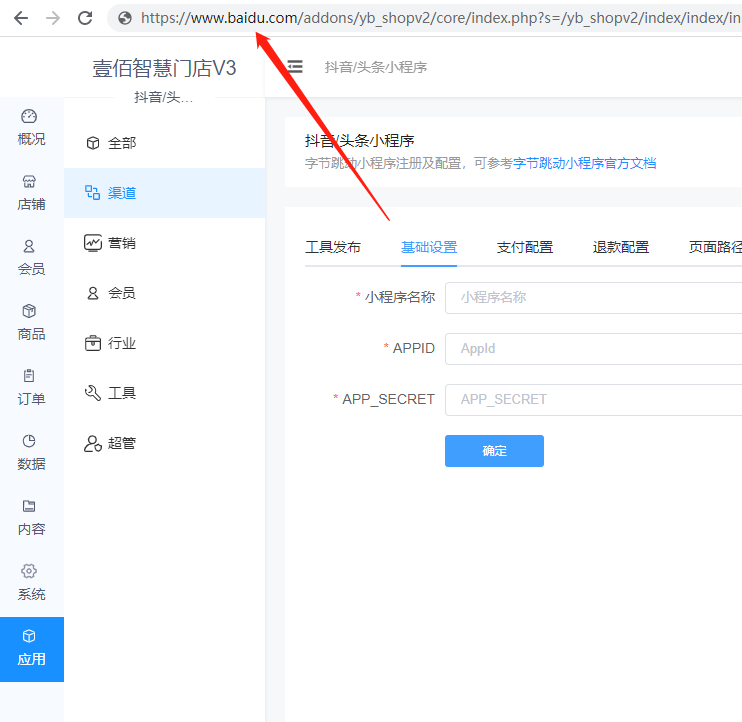This screenshot has width=742, height=722.
Task: Click the 壹佰智慧门店V3 title
Action: (164, 68)
